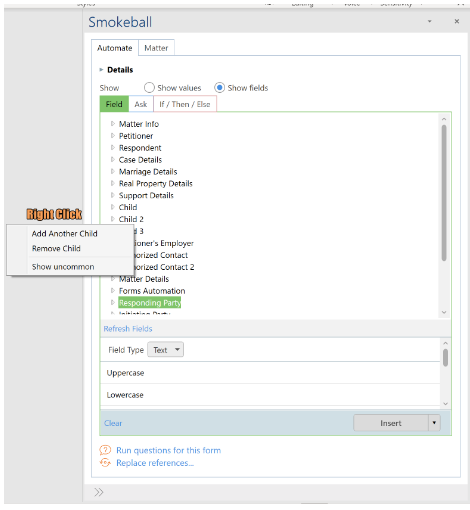Click the question mark icon beside Run questions
The height and width of the screenshot is (510, 470).
(105, 450)
